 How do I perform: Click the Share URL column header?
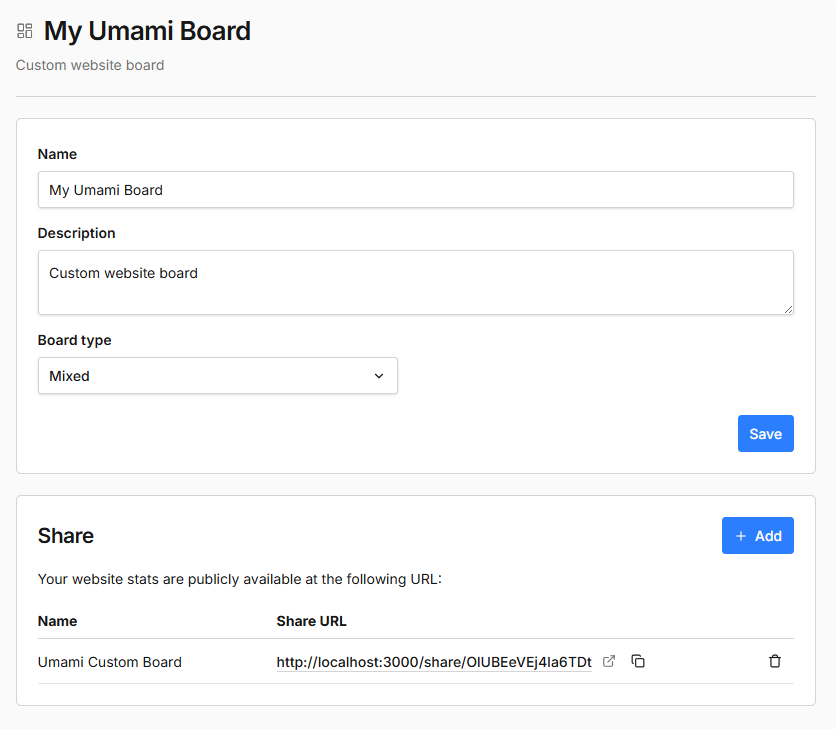[311, 621]
